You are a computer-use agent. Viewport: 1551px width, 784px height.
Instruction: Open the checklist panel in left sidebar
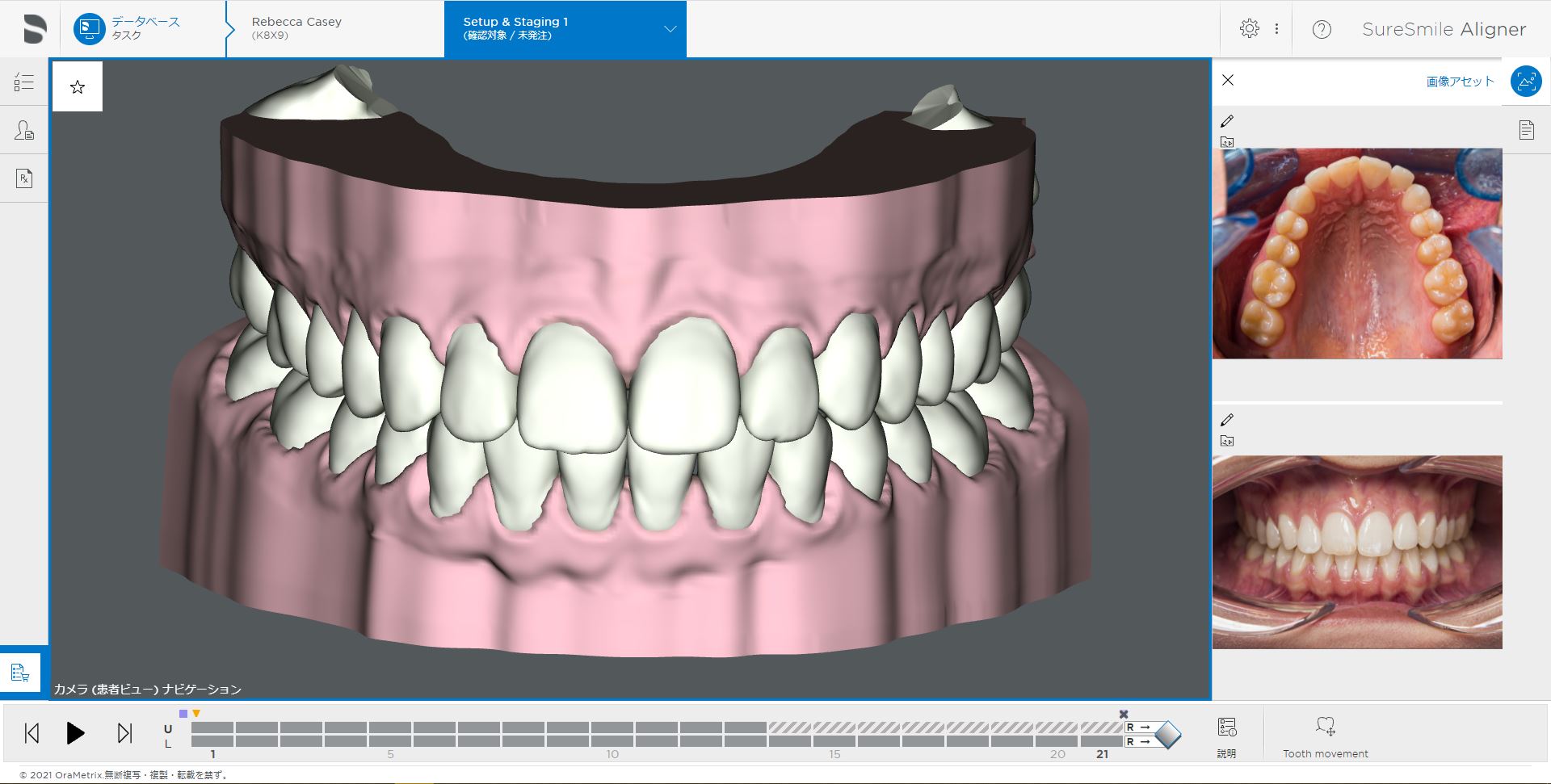[x=23, y=82]
